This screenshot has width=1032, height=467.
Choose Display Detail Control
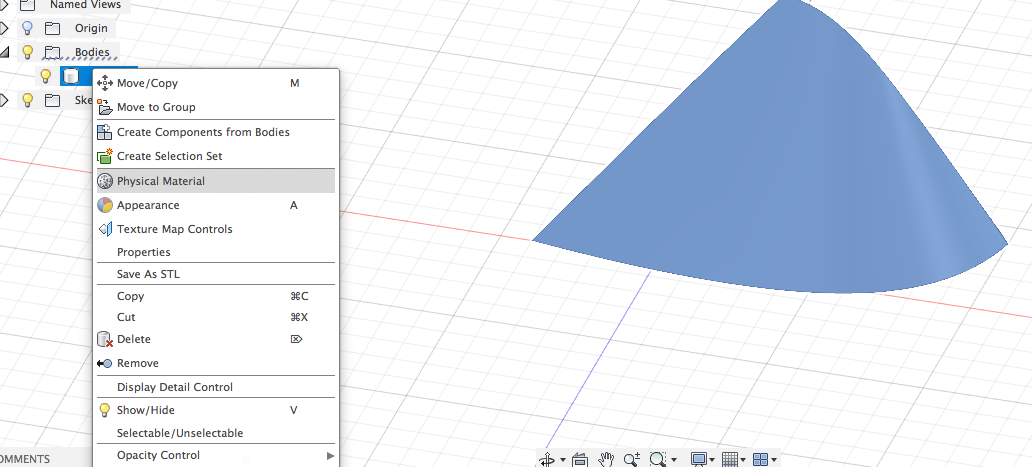[x=216, y=387]
